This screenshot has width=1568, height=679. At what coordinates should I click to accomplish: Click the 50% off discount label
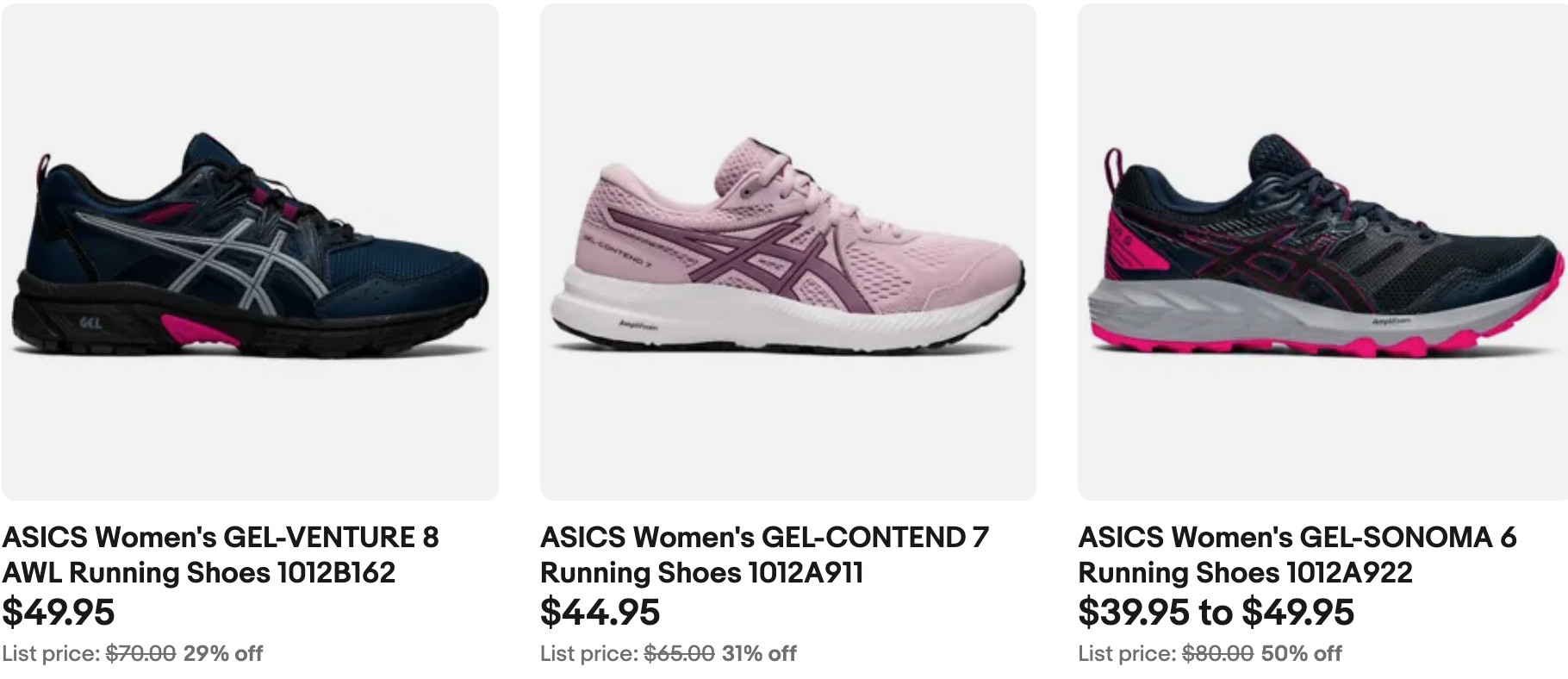(1301, 654)
